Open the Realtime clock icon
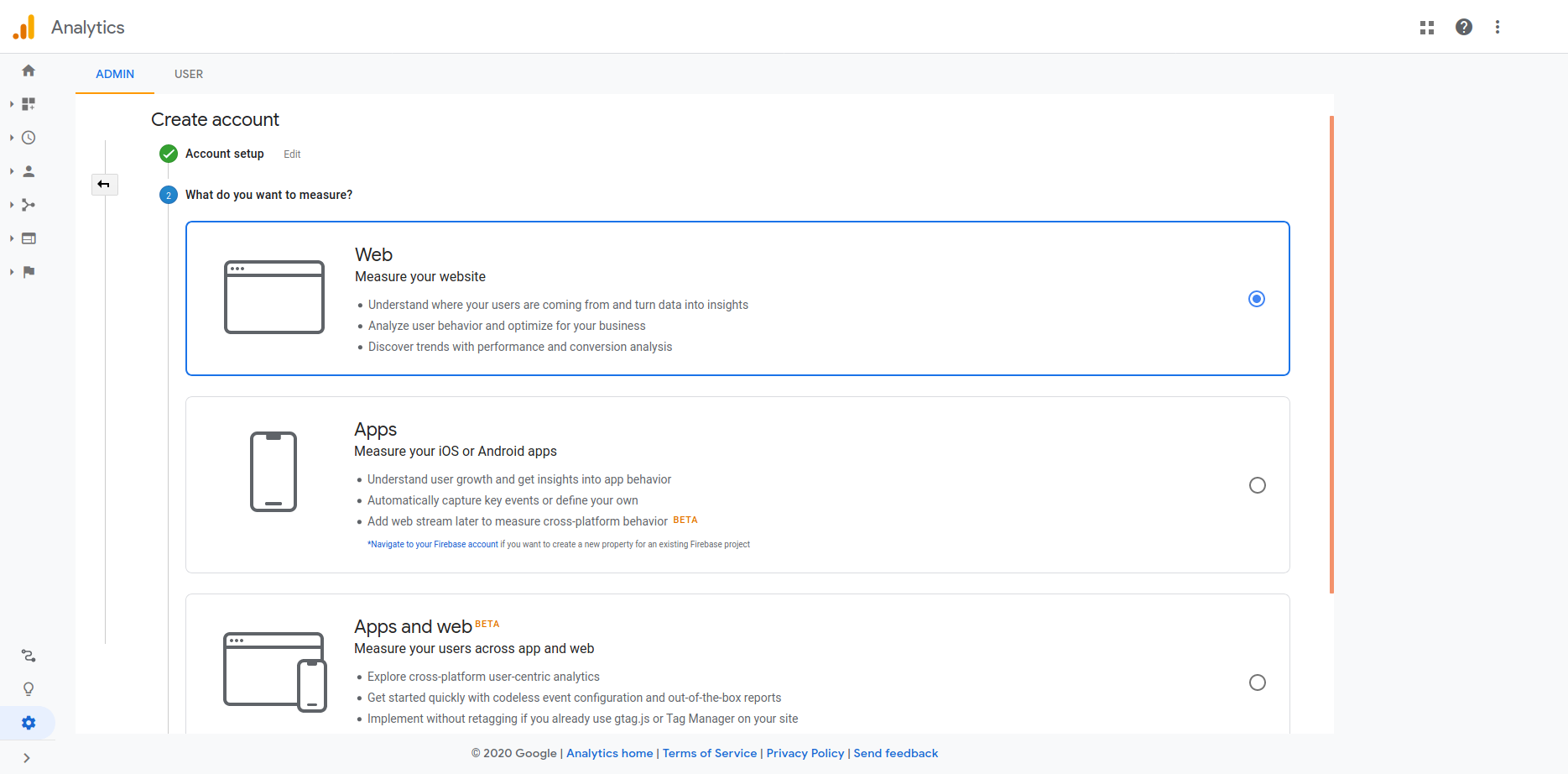 point(29,138)
